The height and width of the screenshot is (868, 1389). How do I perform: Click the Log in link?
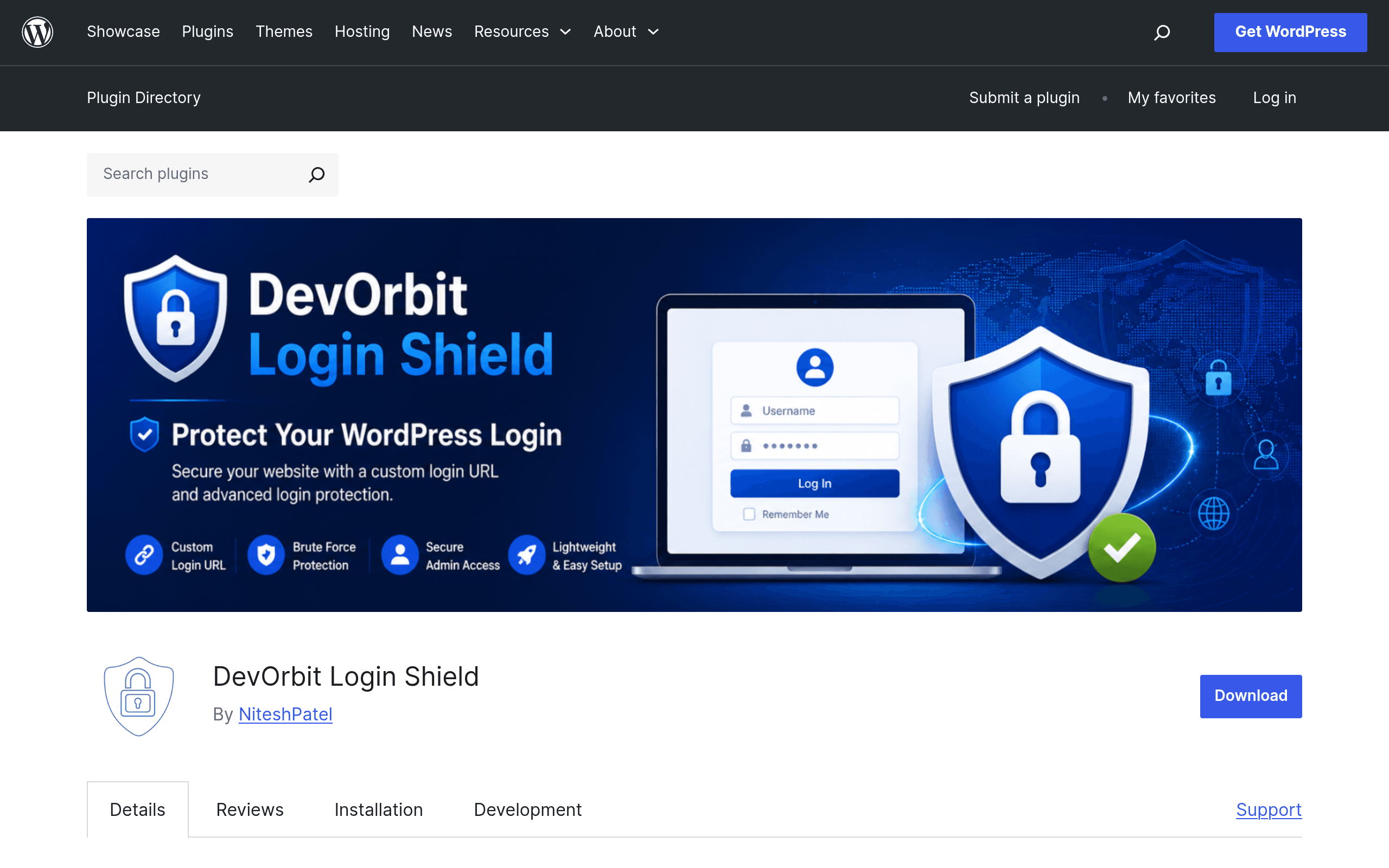coord(1274,98)
